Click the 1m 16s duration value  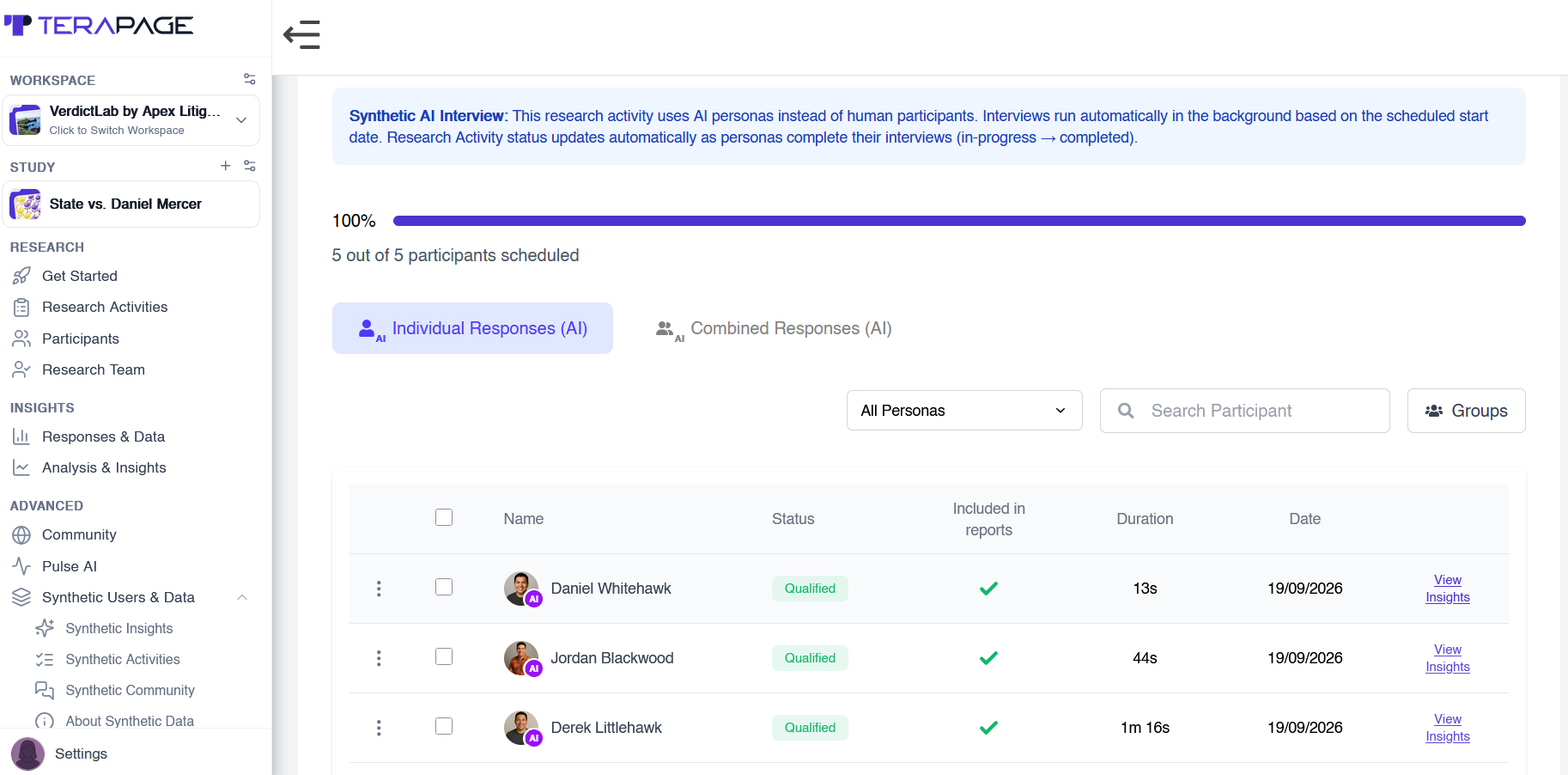(1145, 728)
